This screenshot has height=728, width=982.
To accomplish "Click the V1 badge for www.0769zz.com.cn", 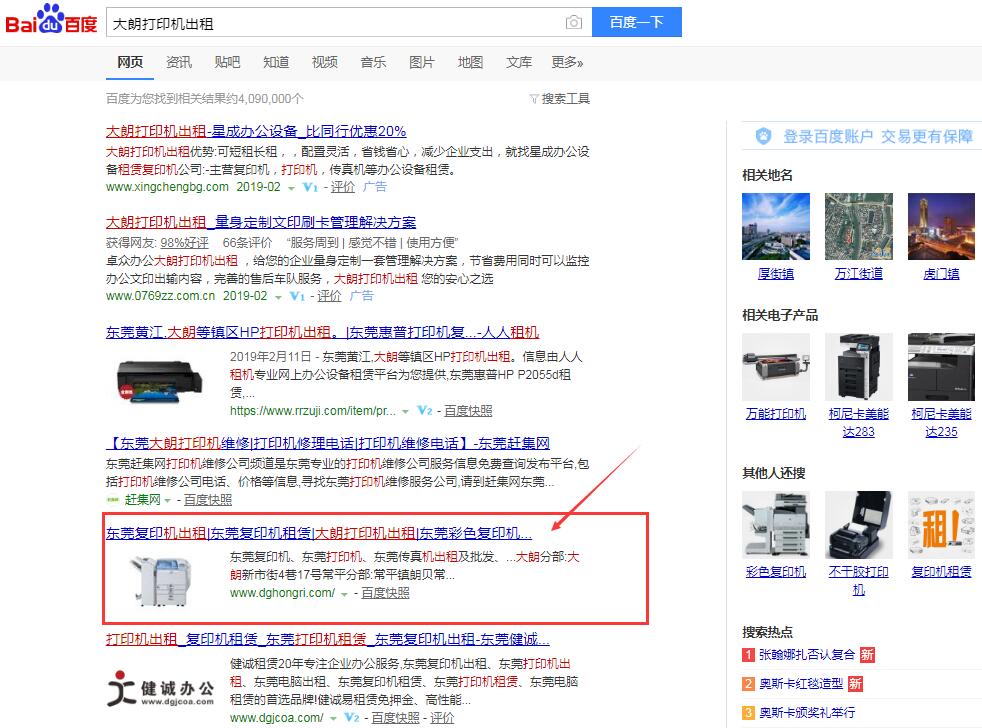I will pyautogui.click(x=297, y=297).
